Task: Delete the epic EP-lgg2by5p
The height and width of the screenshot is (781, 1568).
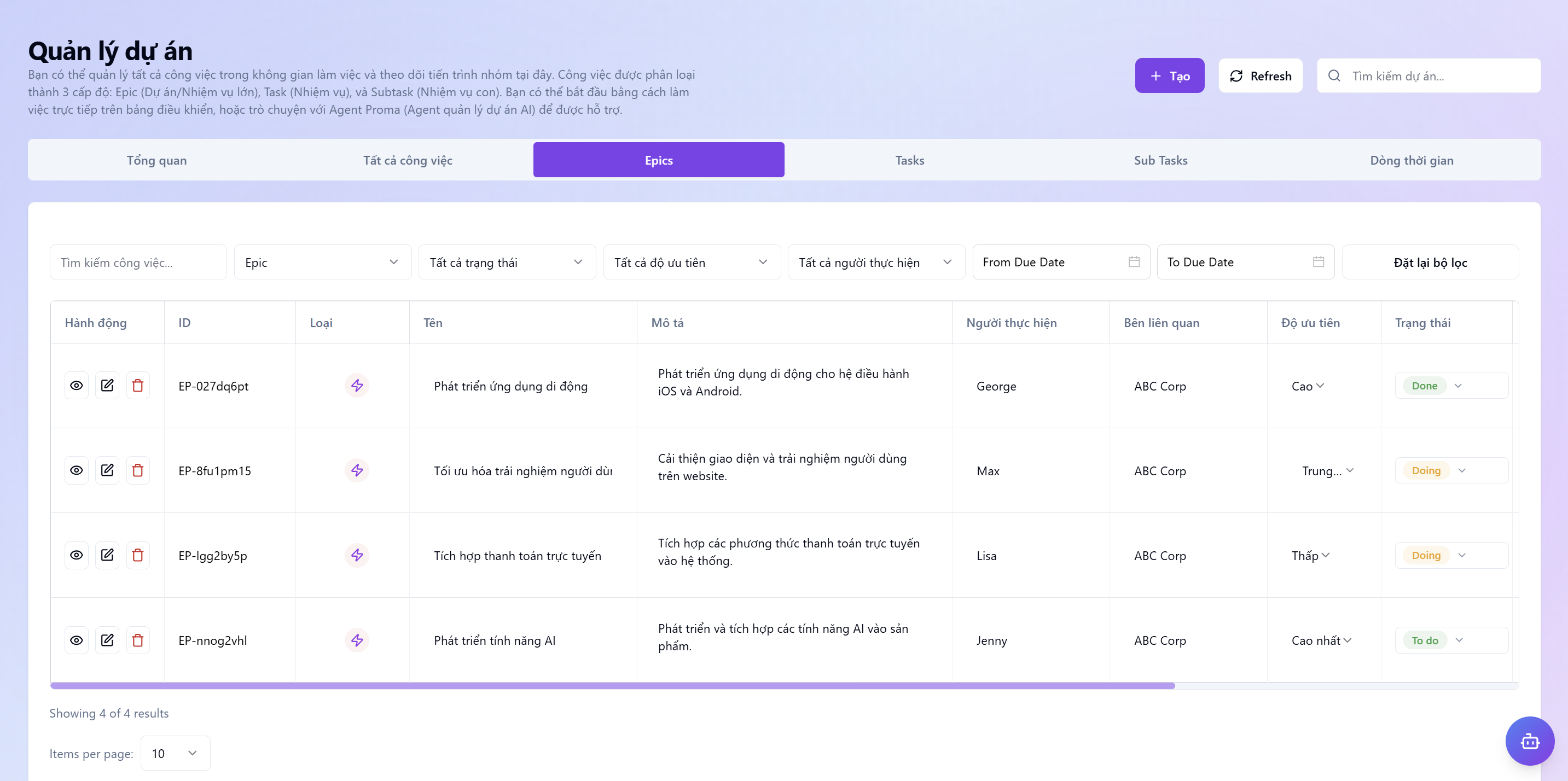Action: [137, 555]
